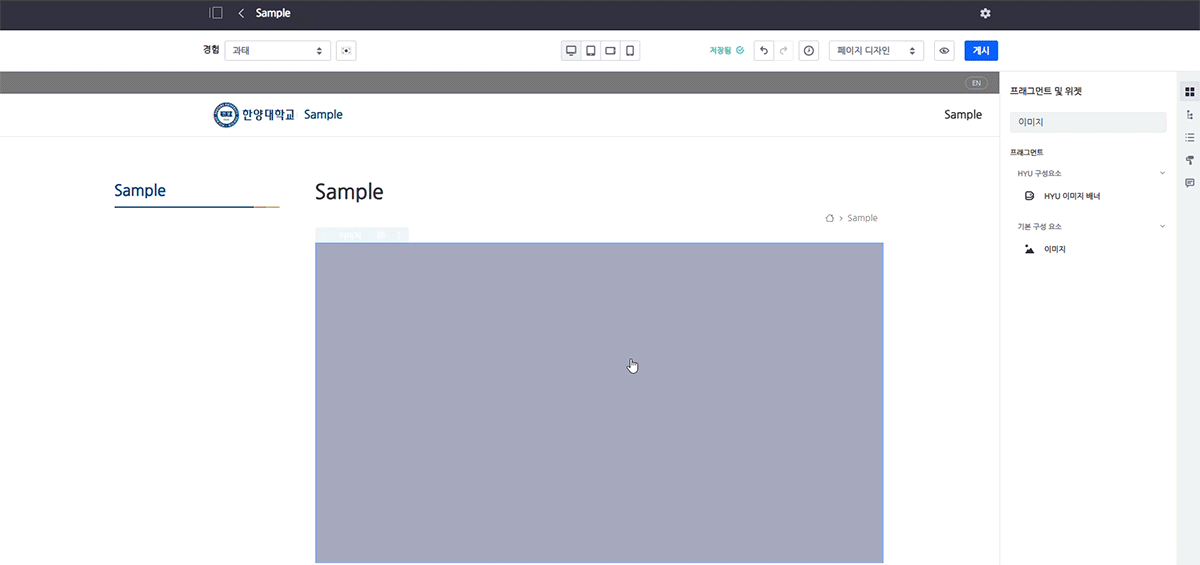Collapse the 기본 구성 요소 section
This screenshot has width=1200, height=565.
click(1162, 226)
